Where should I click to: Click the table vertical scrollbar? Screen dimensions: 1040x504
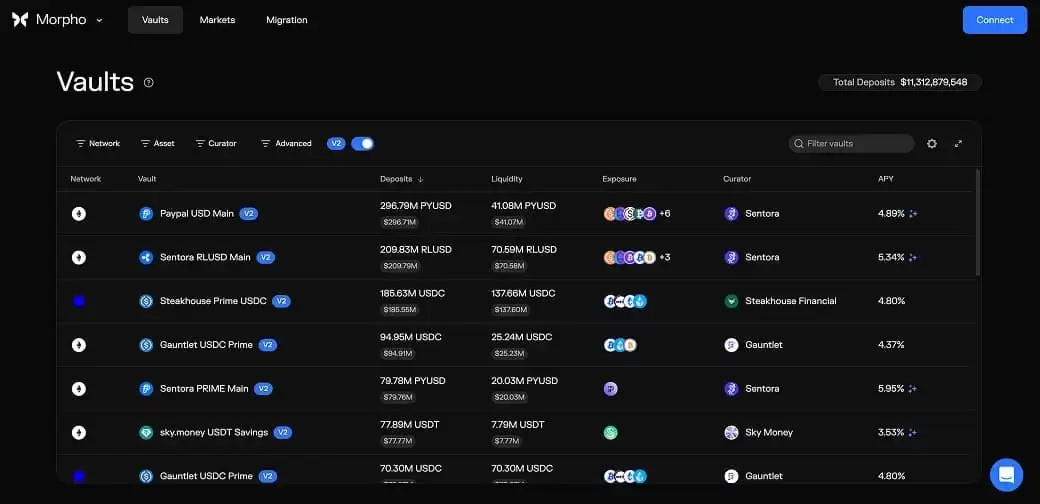click(x=977, y=222)
